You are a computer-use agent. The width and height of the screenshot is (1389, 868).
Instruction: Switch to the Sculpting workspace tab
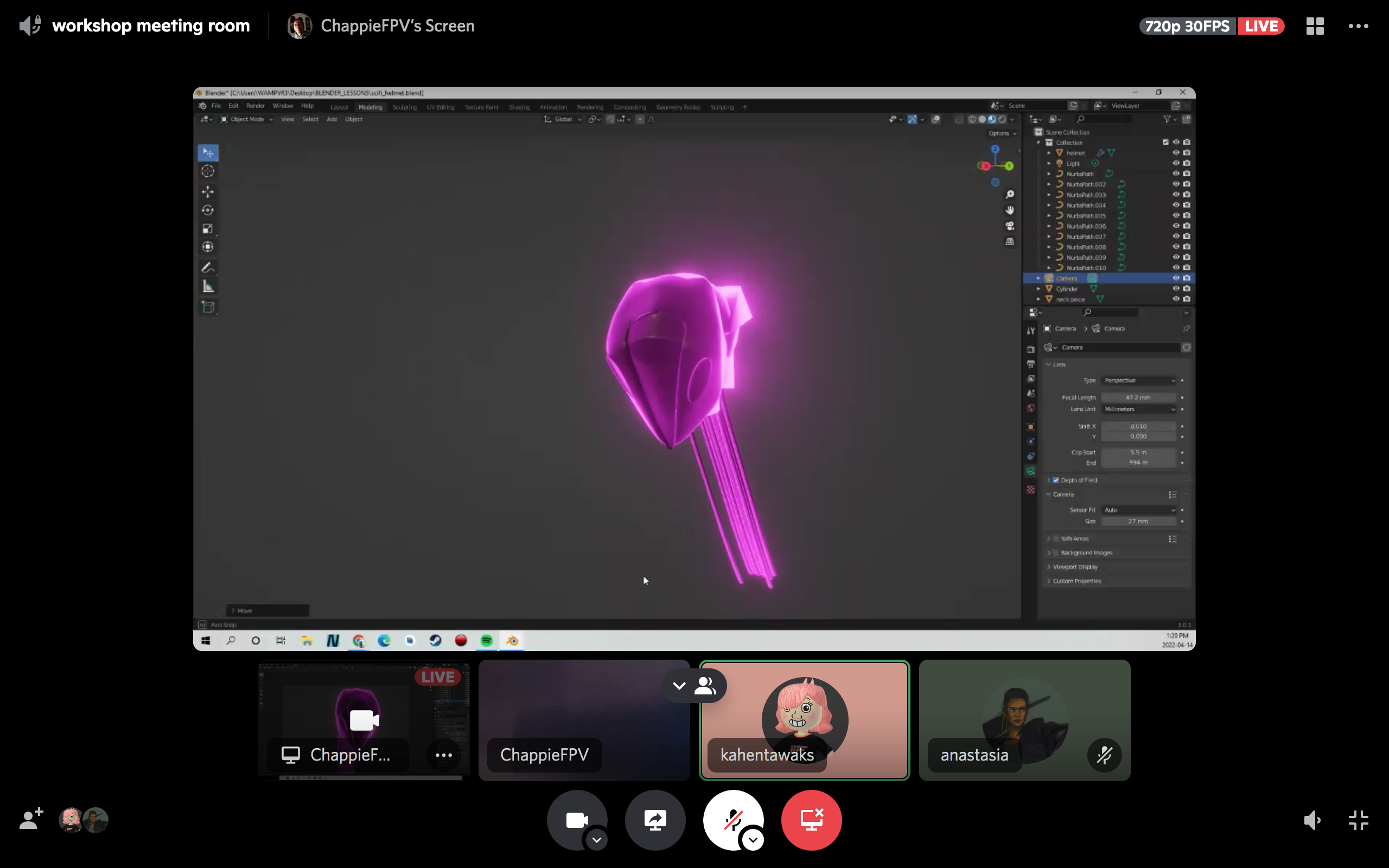[405, 107]
